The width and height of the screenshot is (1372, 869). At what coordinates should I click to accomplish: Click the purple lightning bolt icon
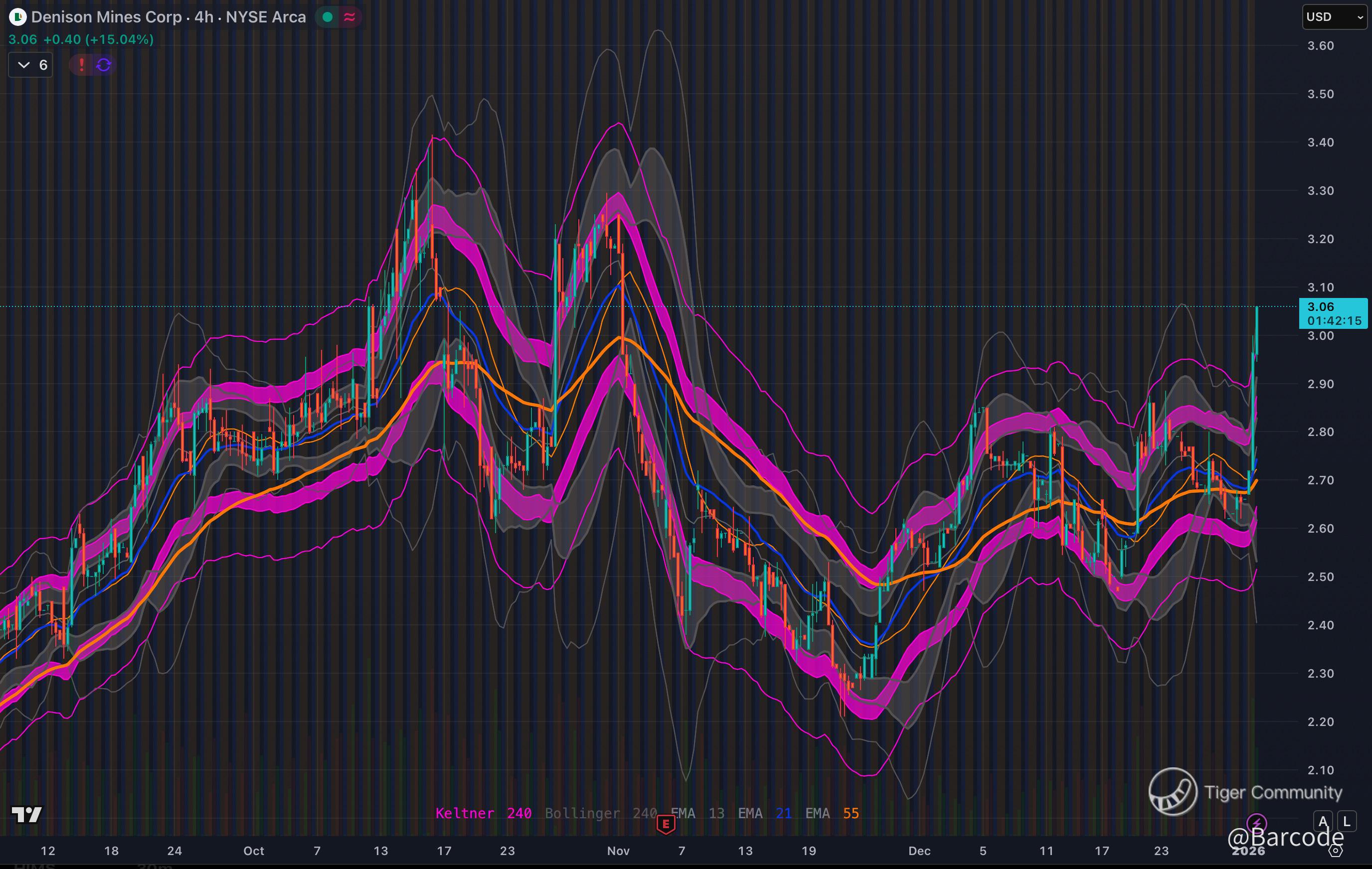click(x=1256, y=823)
